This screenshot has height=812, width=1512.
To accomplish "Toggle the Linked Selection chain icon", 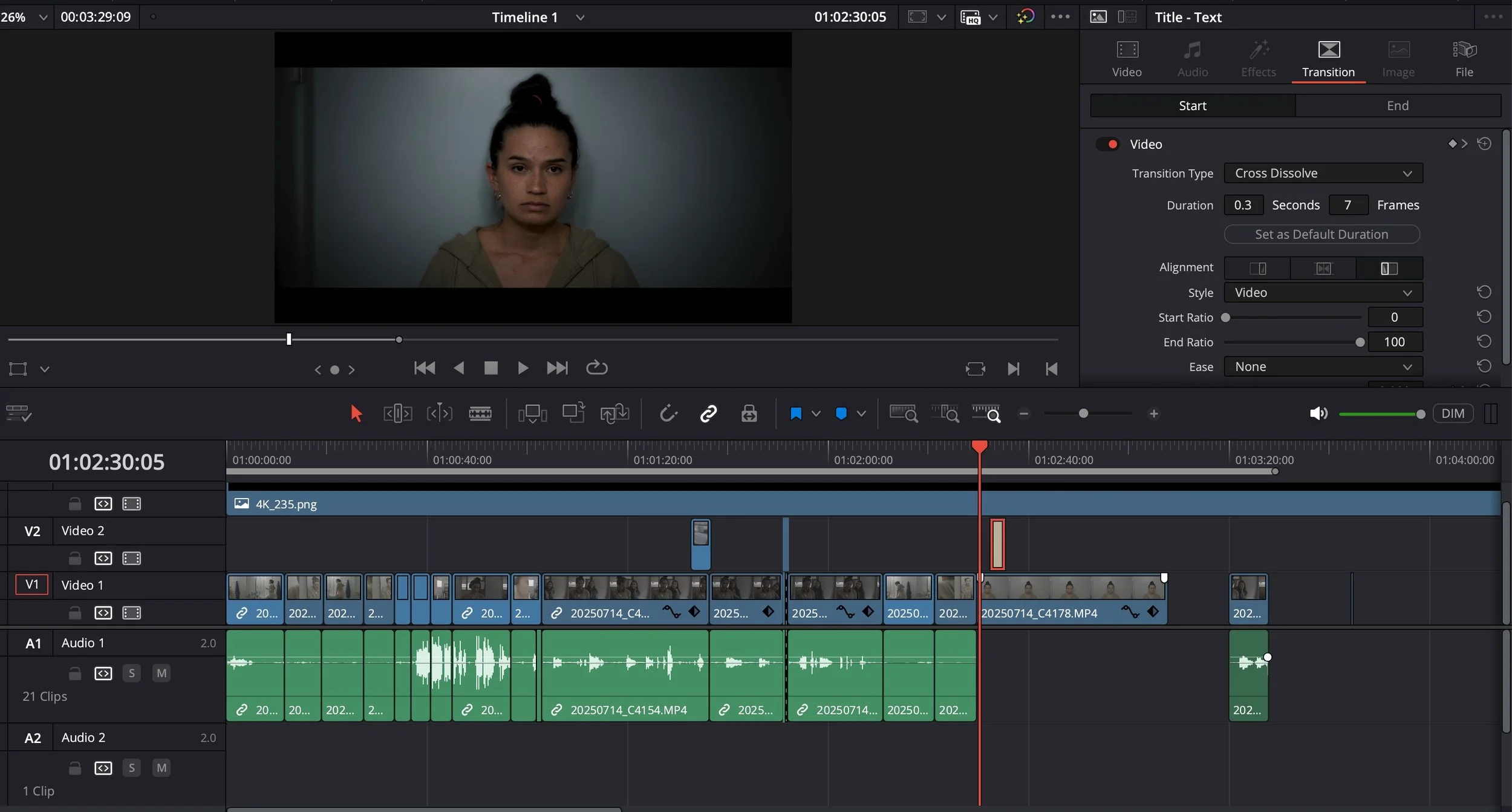I will point(708,414).
